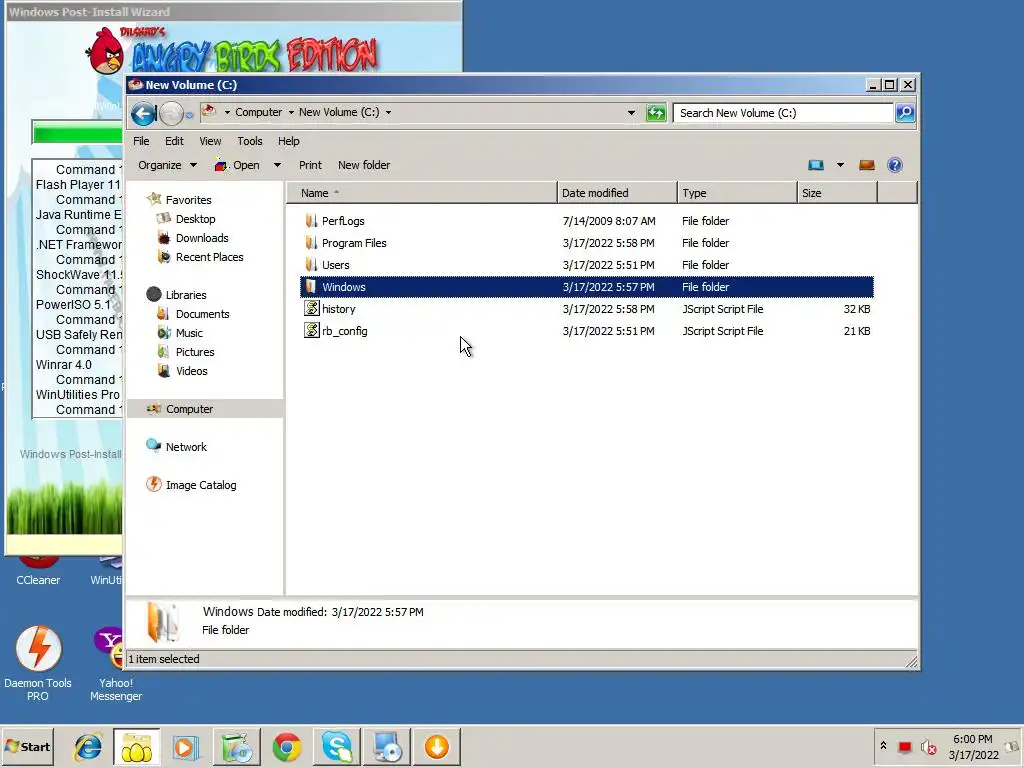Open the address bar history dropdown

(631, 113)
